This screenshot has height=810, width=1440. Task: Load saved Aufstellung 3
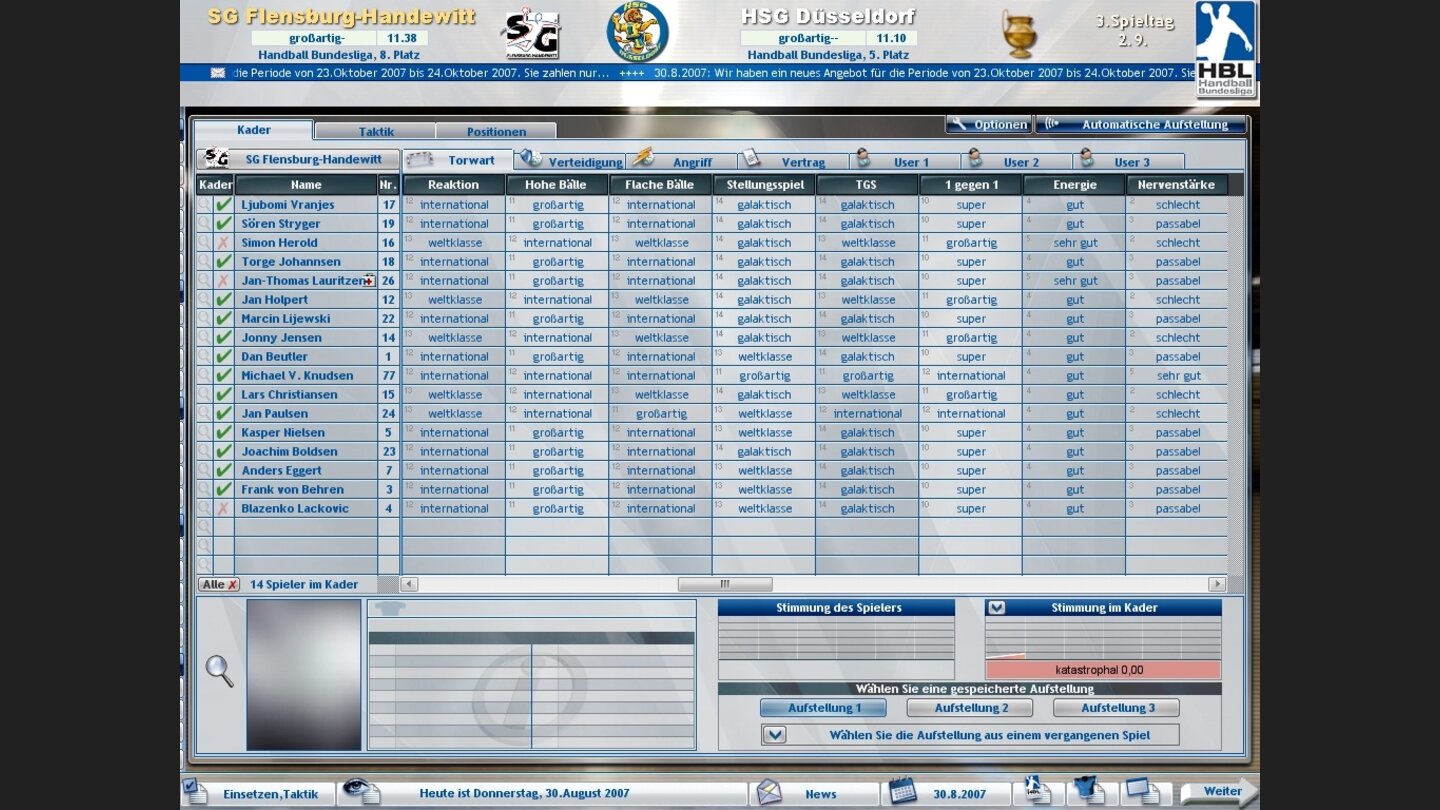tap(1116, 708)
